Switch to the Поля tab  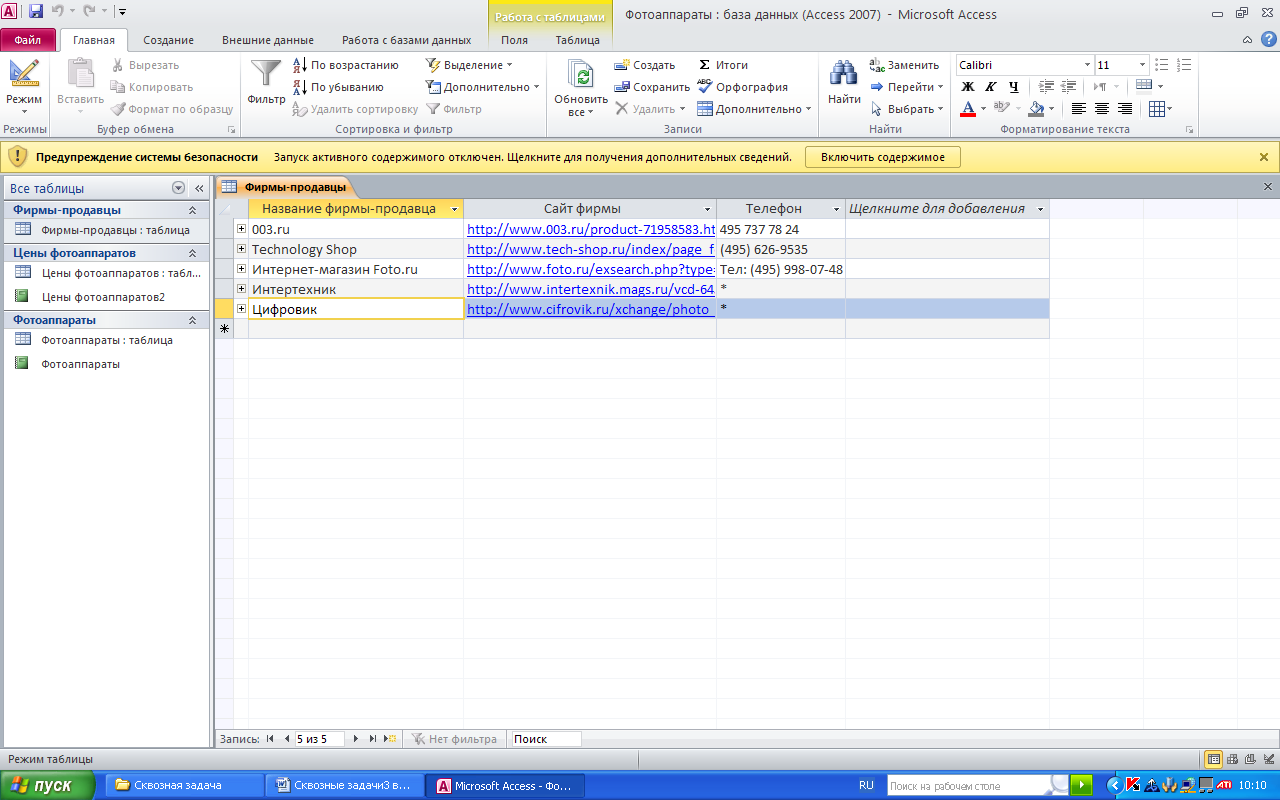coord(514,40)
